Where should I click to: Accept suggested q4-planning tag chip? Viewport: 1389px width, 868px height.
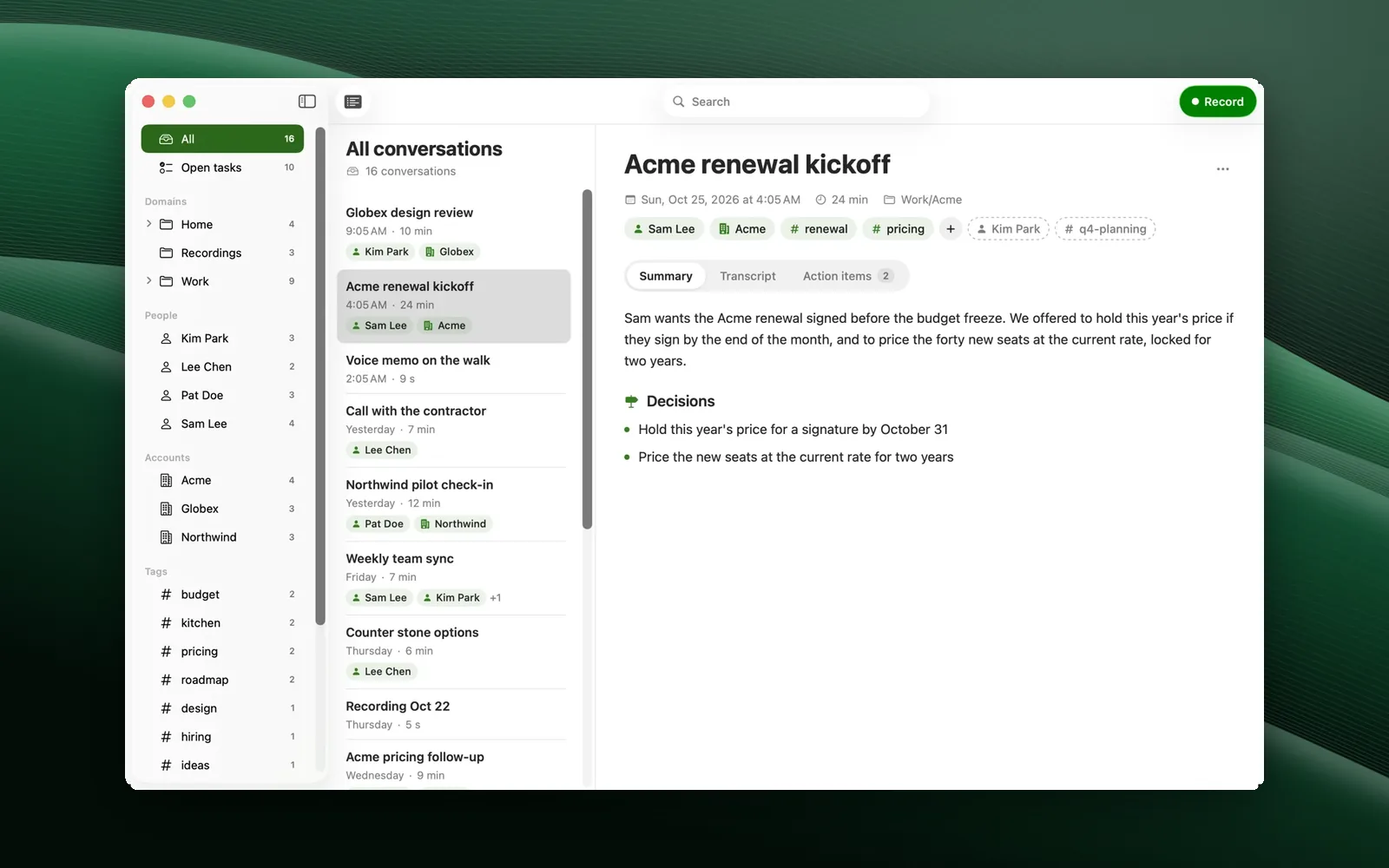pos(1105,229)
